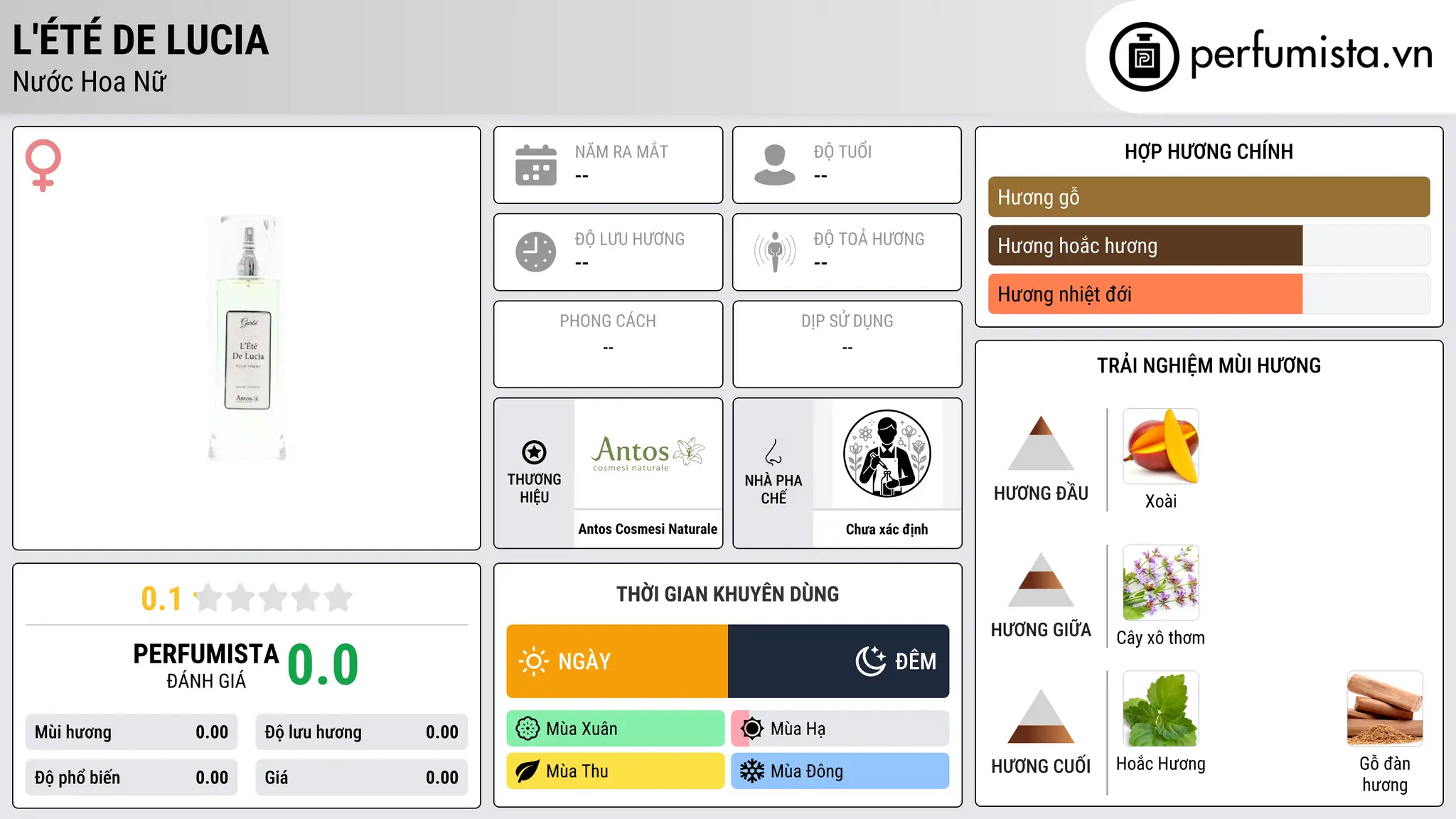Click the base-note pyramid icon Hương cuối
Viewport: 1456px width, 819px height.
1041,716
